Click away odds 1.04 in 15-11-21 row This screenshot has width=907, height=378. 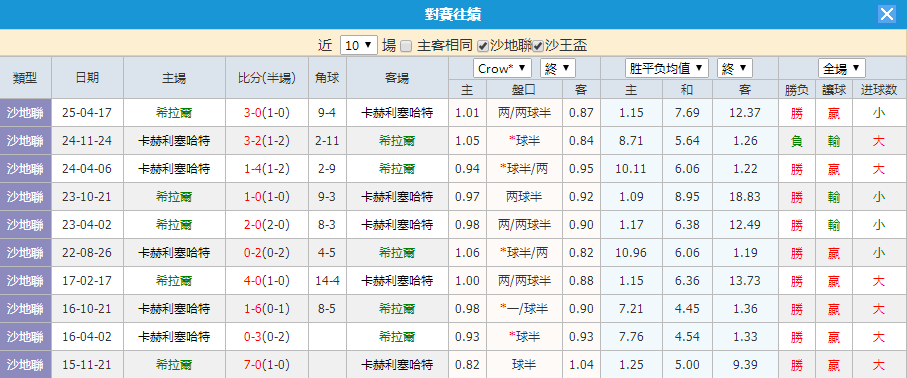(581, 365)
